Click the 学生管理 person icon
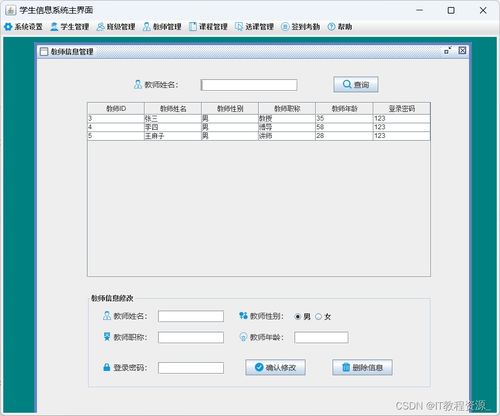Viewport: 500px width, 416px height. 54,27
